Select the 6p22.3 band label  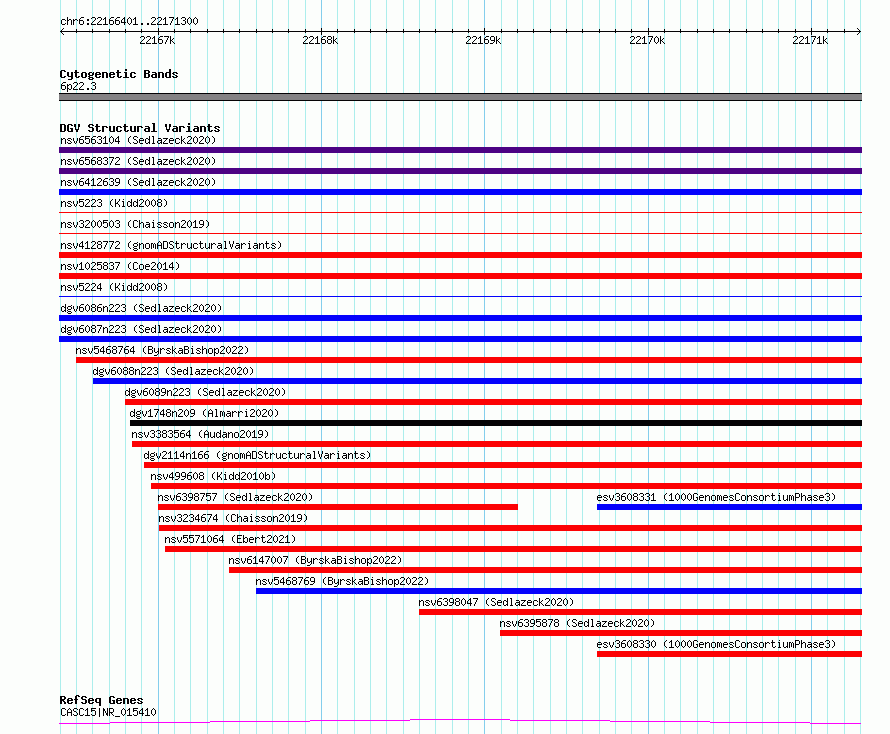tap(78, 86)
